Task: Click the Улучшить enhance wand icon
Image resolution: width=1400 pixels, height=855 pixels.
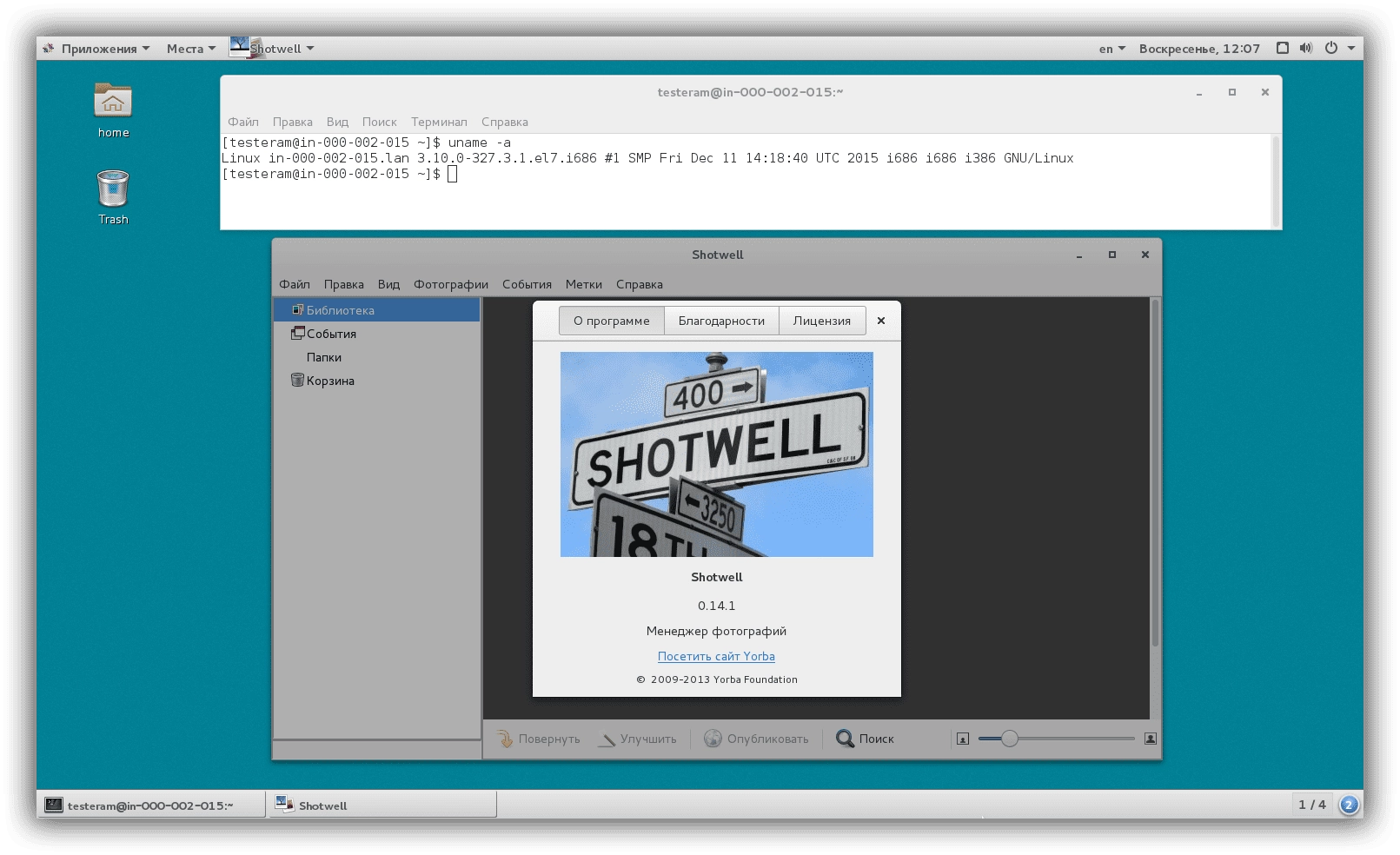Action: 607,739
